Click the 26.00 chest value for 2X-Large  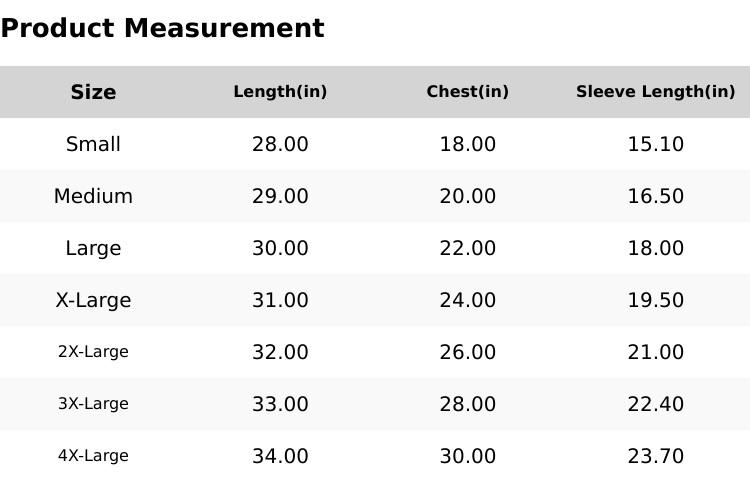point(467,352)
